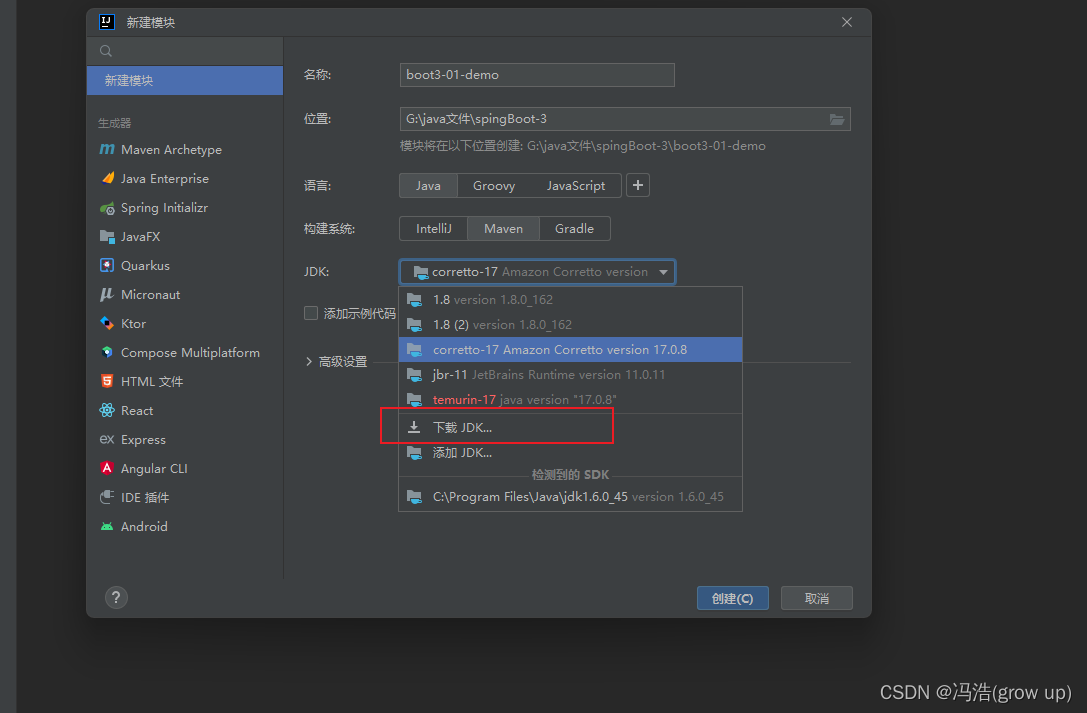Click the Express ex icon

click(x=107, y=439)
